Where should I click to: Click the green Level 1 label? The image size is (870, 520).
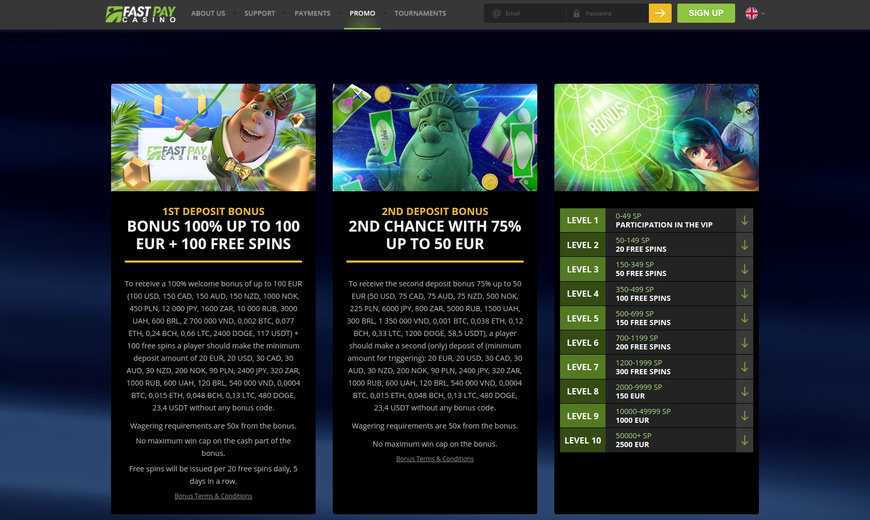[583, 220]
